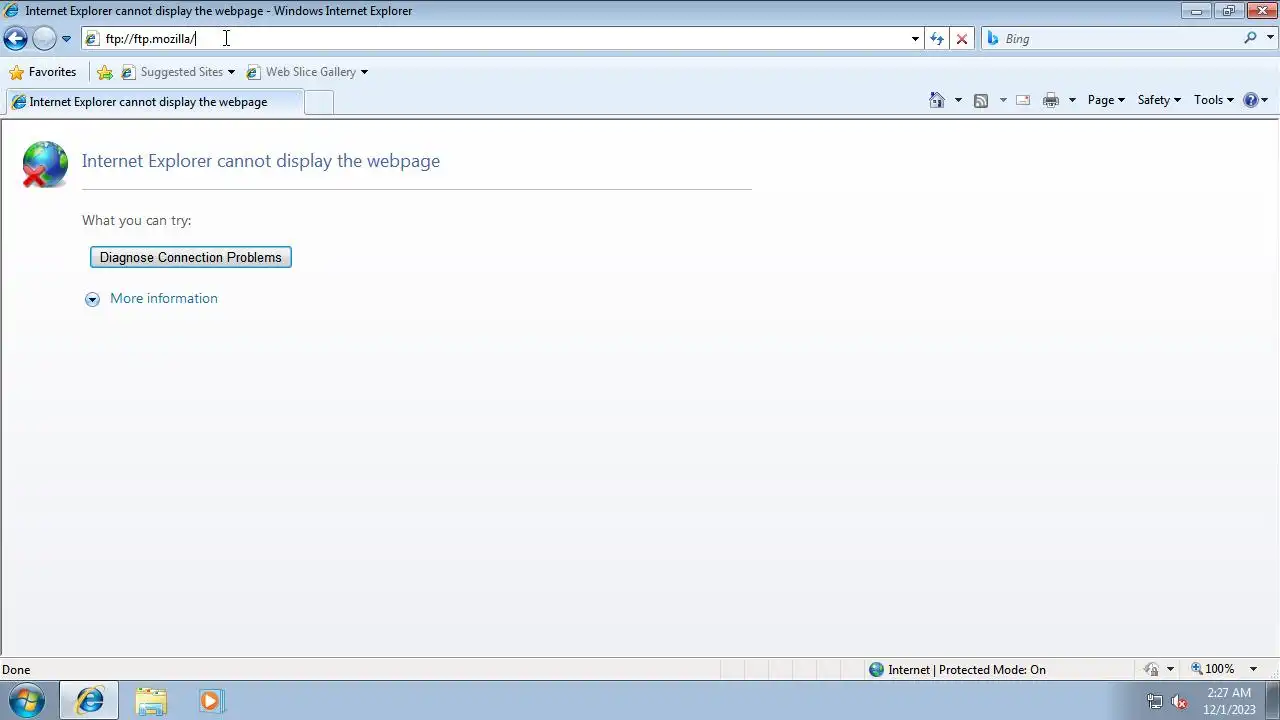Click the Read Mail envelope icon
The image size is (1280, 720).
(1023, 100)
